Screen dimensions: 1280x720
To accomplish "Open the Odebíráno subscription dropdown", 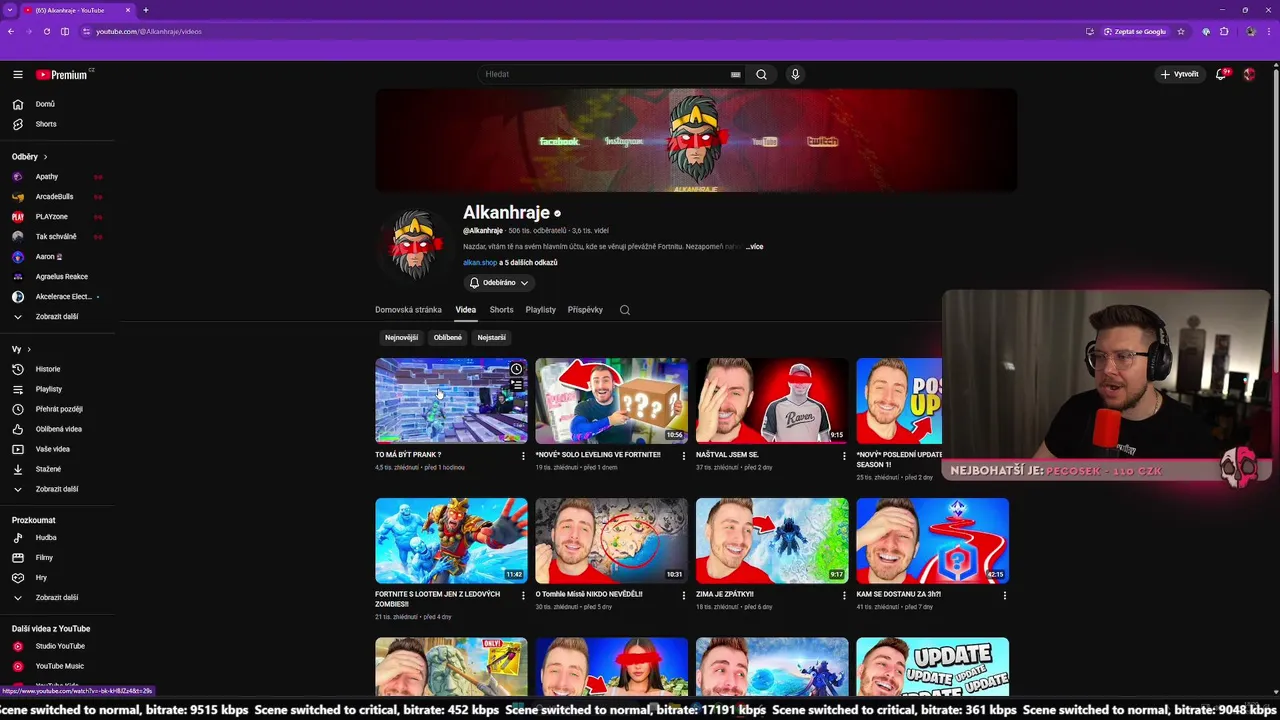I will [498, 283].
